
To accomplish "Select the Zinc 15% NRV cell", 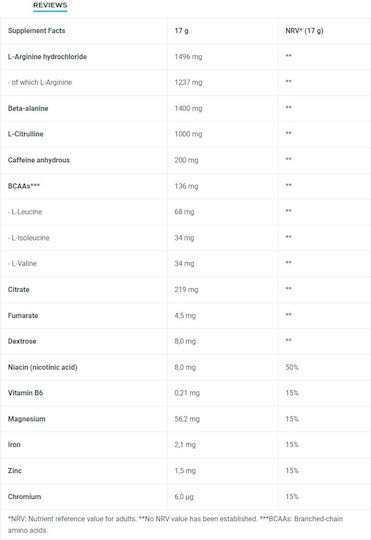I will coord(292,471).
